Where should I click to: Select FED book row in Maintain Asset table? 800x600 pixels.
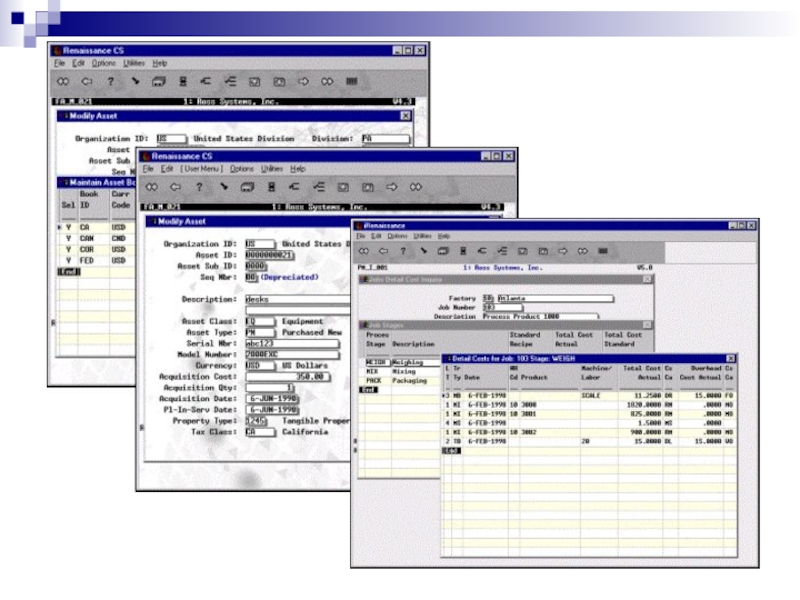pyautogui.click(x=96, y=261)
